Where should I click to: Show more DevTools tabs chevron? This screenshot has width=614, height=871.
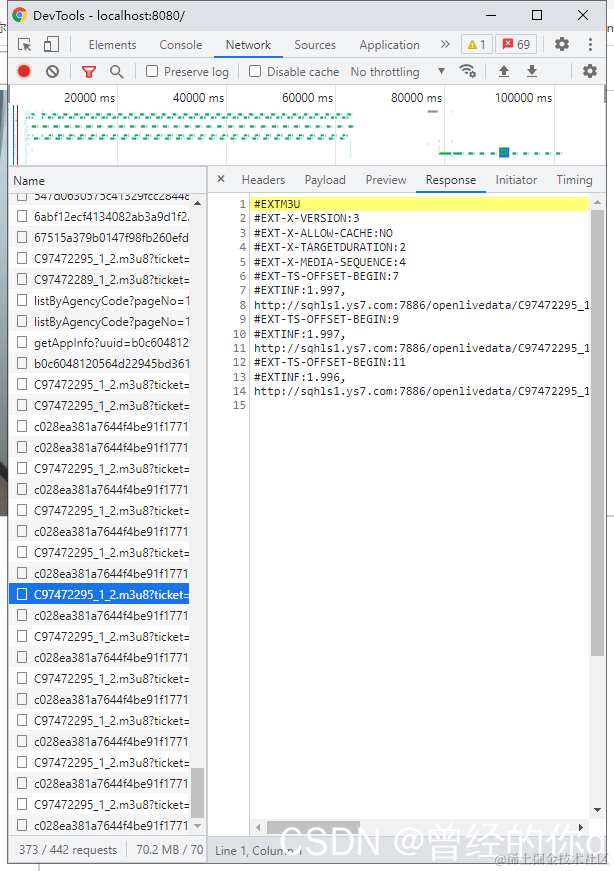pyautogui.click(x=445, y=44)
